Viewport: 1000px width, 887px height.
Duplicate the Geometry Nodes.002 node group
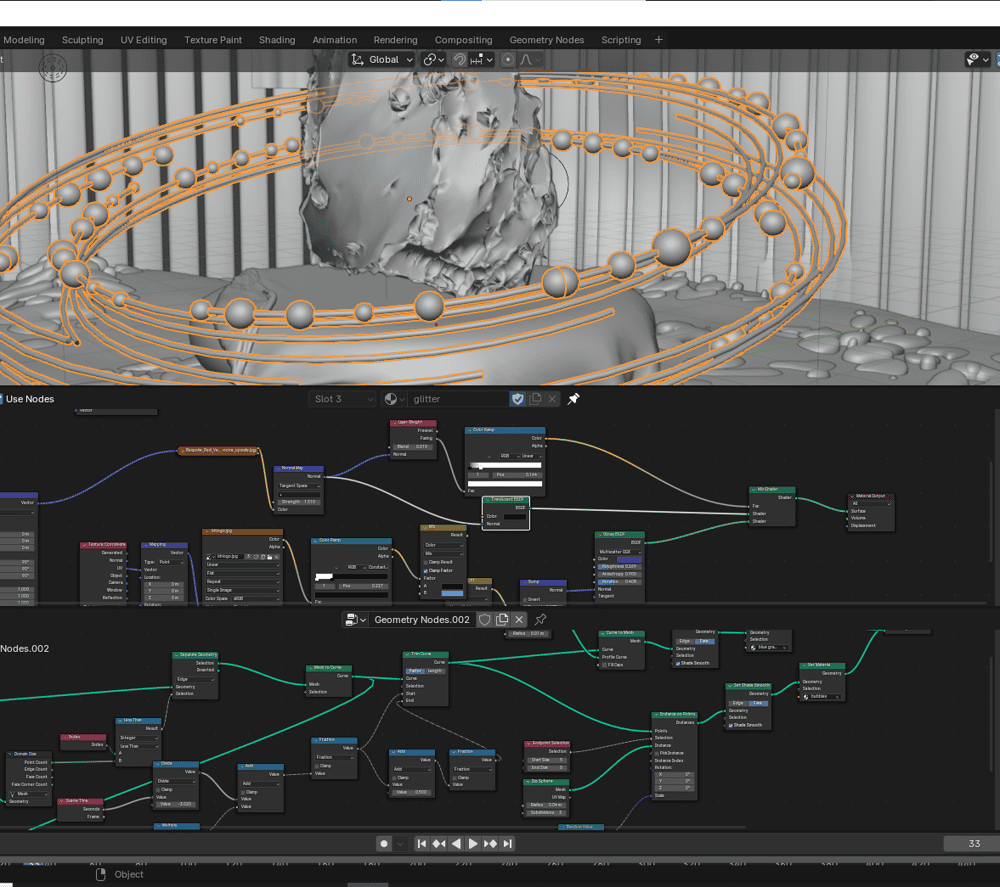[502, 620]
